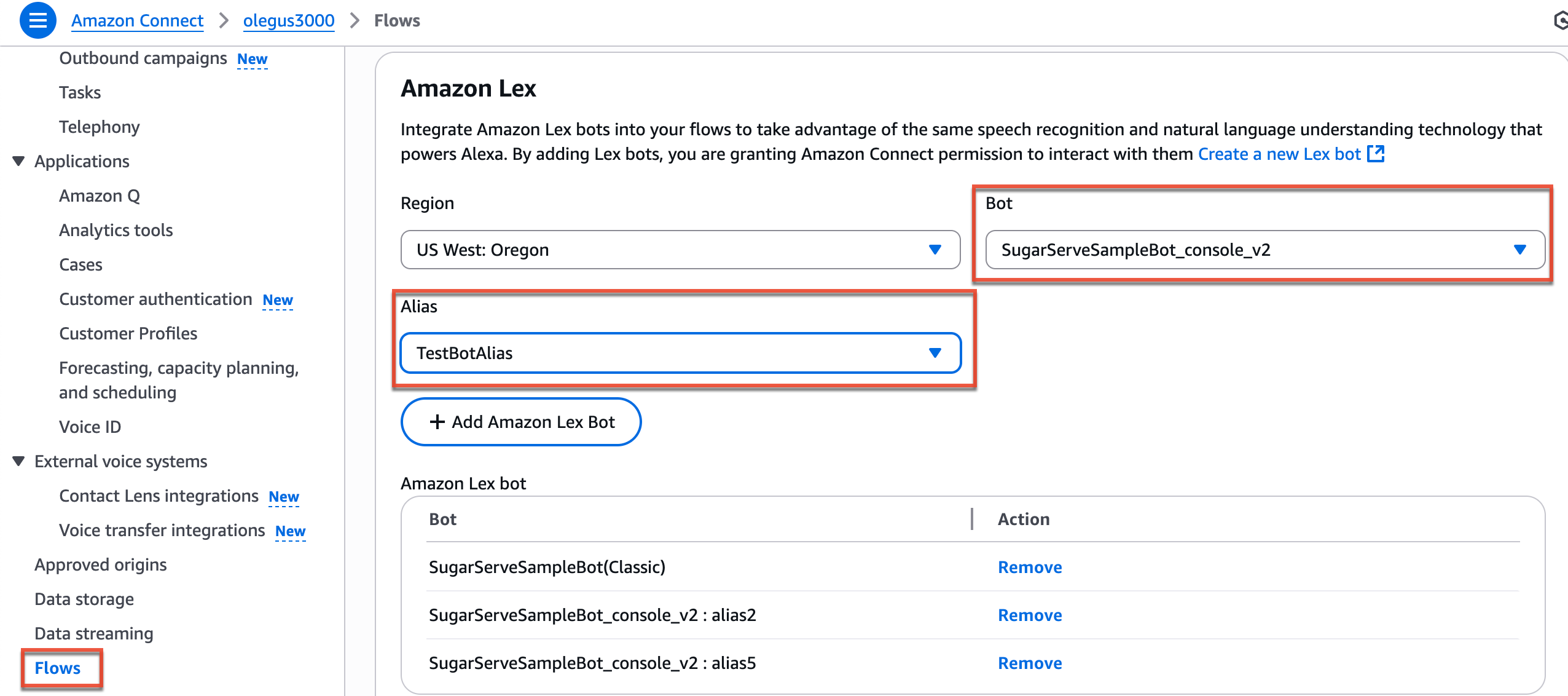
Task: Open the Bot dropdown SugarServeSampleBot_console_v2
Action: pos(1265,250)
